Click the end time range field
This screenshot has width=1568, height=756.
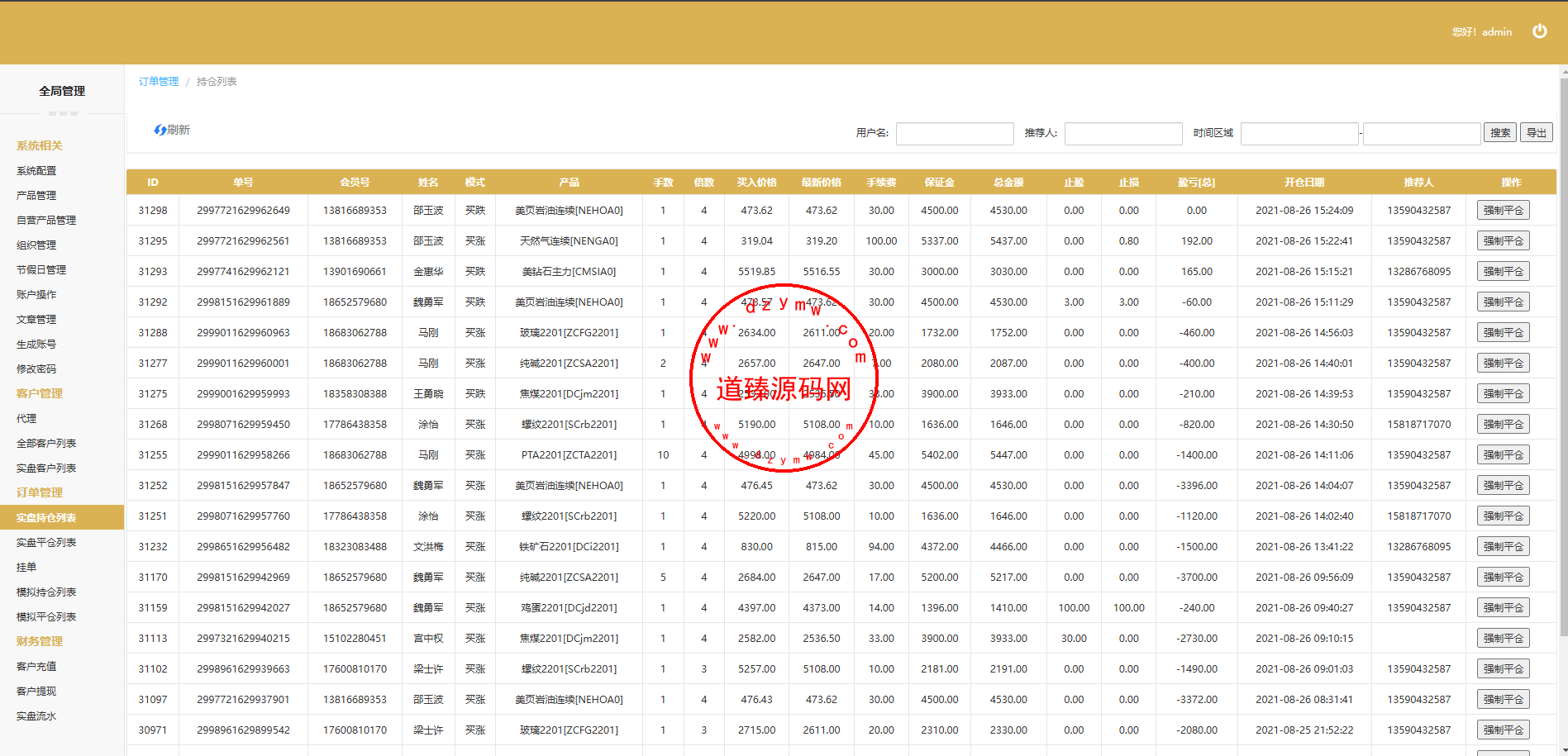pyautogui.click(x=1422, y=133)
